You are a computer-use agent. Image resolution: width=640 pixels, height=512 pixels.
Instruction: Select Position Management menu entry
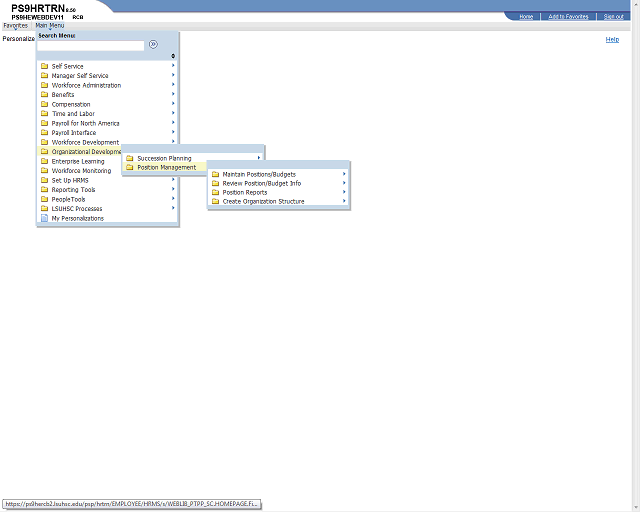pyautogui.click(x=167, y=167)
